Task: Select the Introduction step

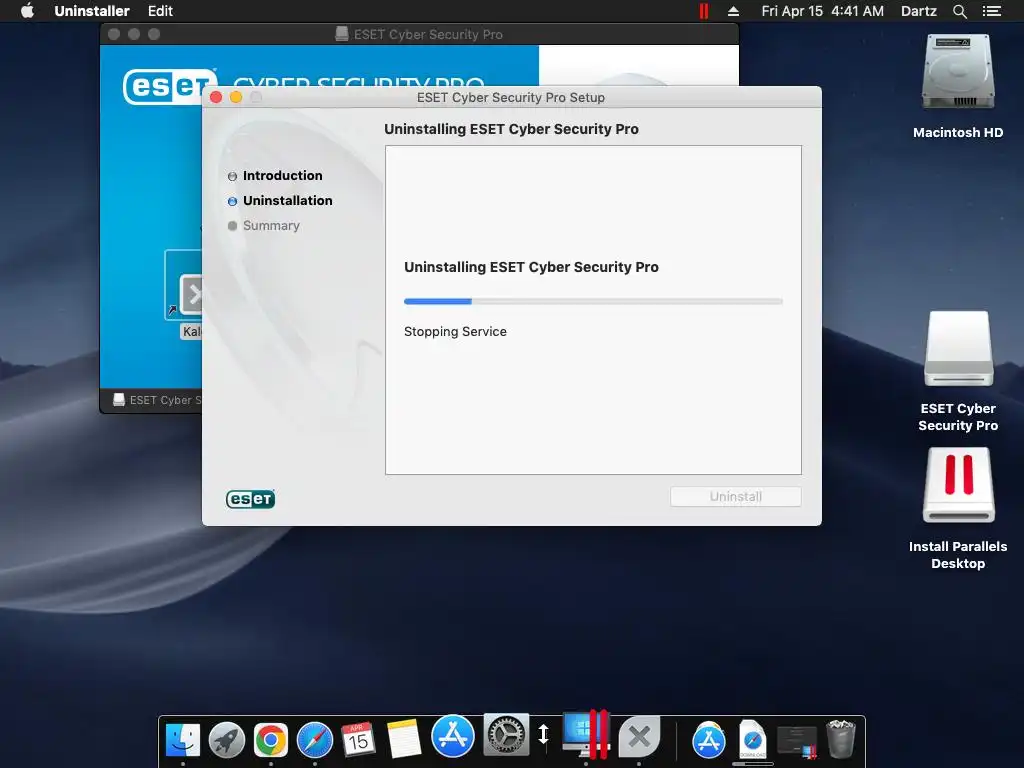Action: click(282, 176)
